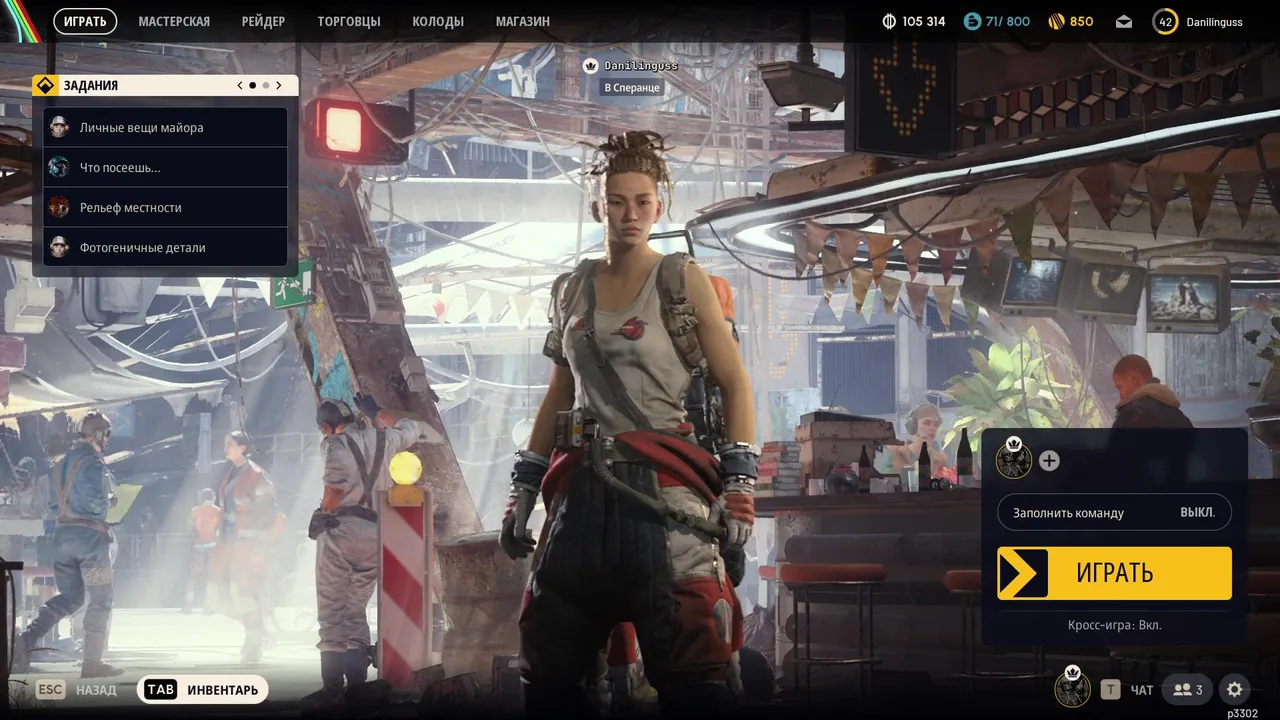Click the party leader avatar in squad panel
This screenshot has width=1280, height=720.
tap(1014, 460)
